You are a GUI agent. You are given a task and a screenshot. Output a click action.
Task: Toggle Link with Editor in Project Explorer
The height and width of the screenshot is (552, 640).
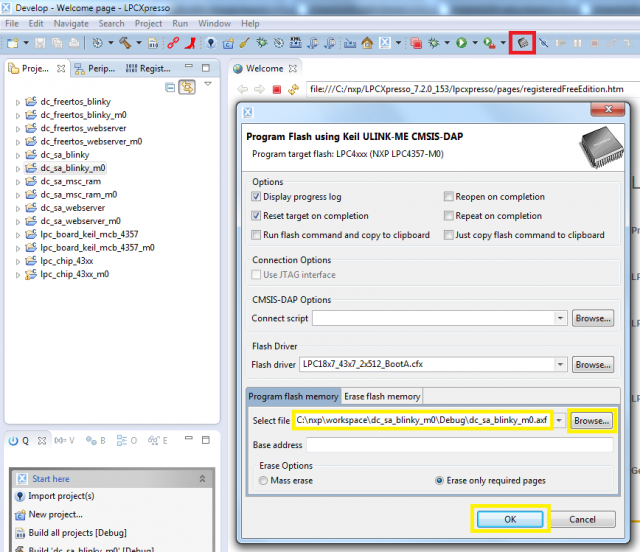[x=187, y=87]
